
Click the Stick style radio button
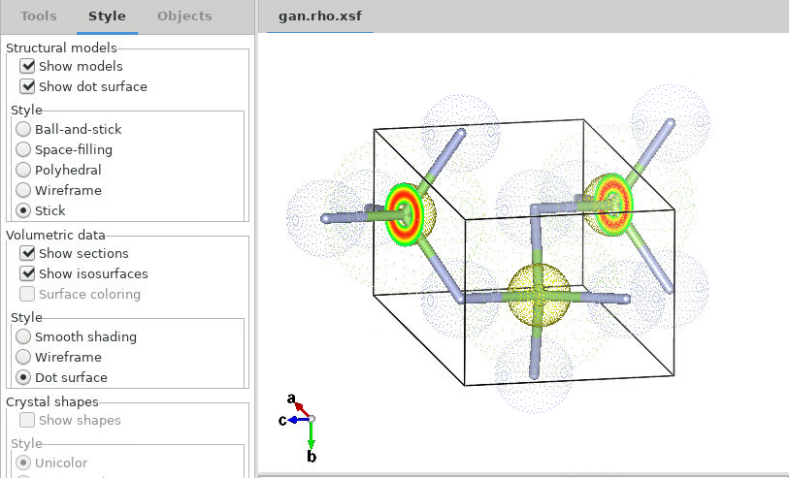tap(23, 211)
